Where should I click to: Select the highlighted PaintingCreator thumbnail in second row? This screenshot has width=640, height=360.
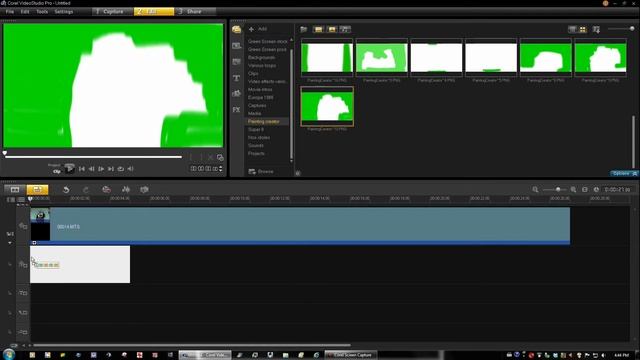327,106
